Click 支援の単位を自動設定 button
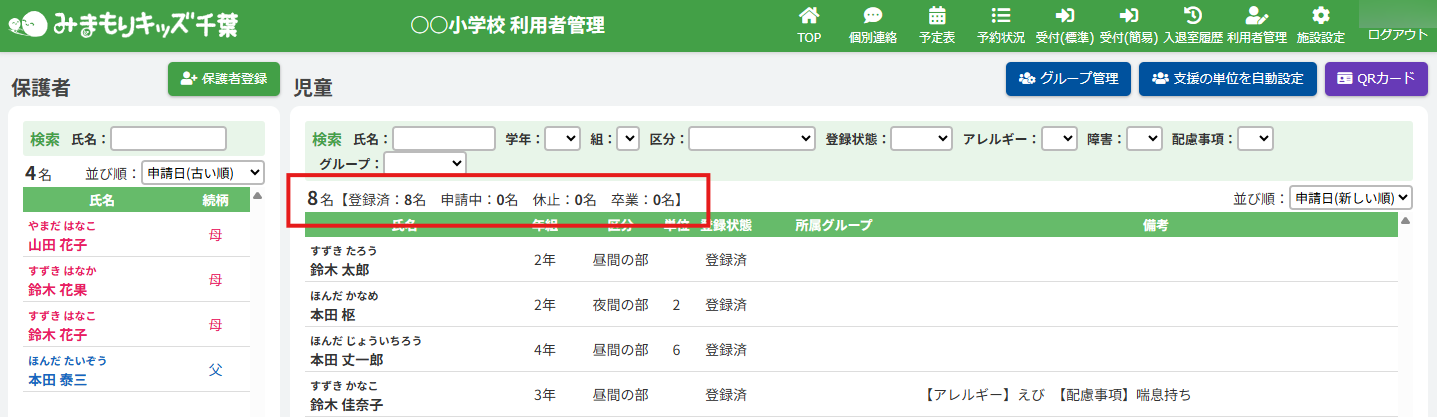This screenshot has width=1437, height=417. click(1227, 79)
